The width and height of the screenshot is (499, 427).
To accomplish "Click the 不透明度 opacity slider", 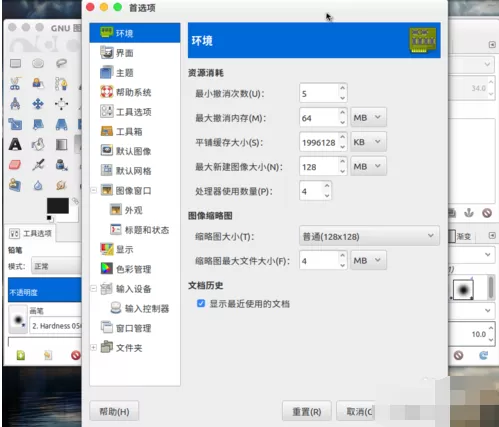I will pyautogui.click(x=44, y=290).
